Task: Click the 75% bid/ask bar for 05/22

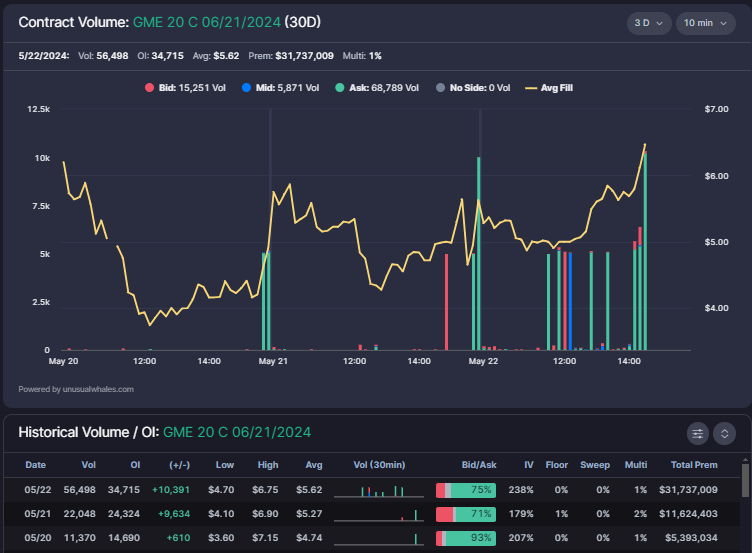Action: click(466, 490)
